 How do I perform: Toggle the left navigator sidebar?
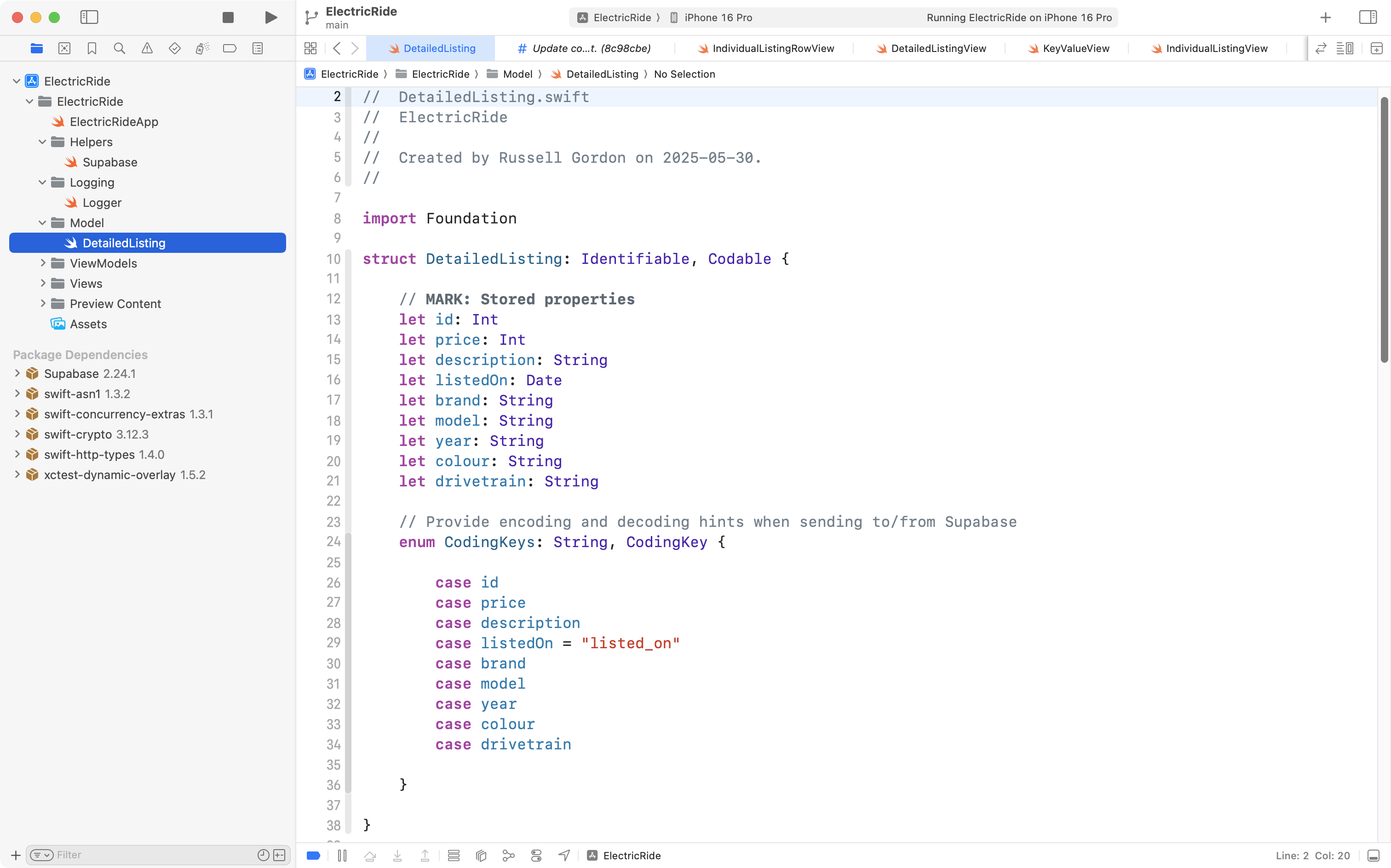[x=89, y=17]
